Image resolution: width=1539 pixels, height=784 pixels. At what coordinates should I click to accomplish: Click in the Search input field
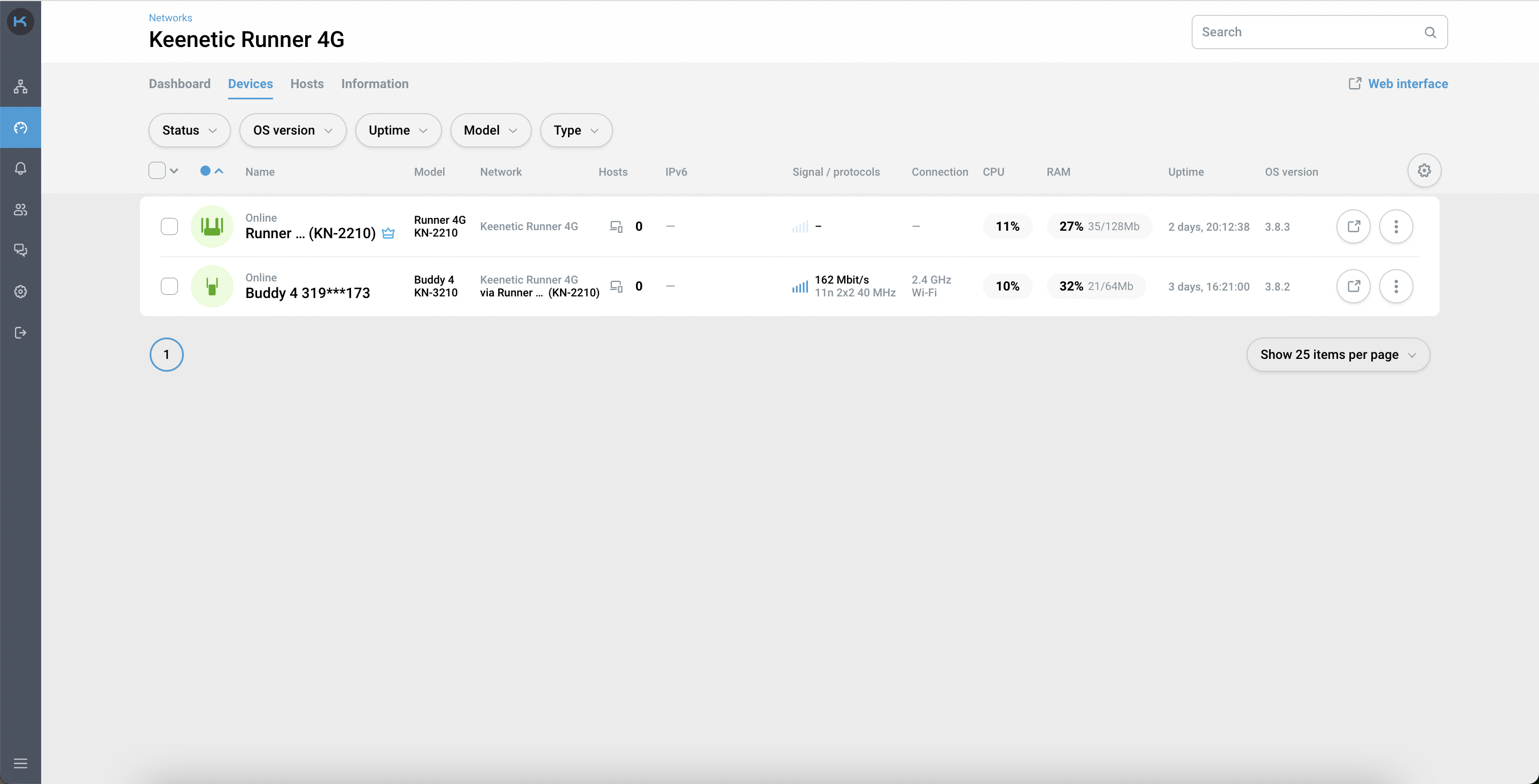pyautogui.click(x=1319, y=32)
